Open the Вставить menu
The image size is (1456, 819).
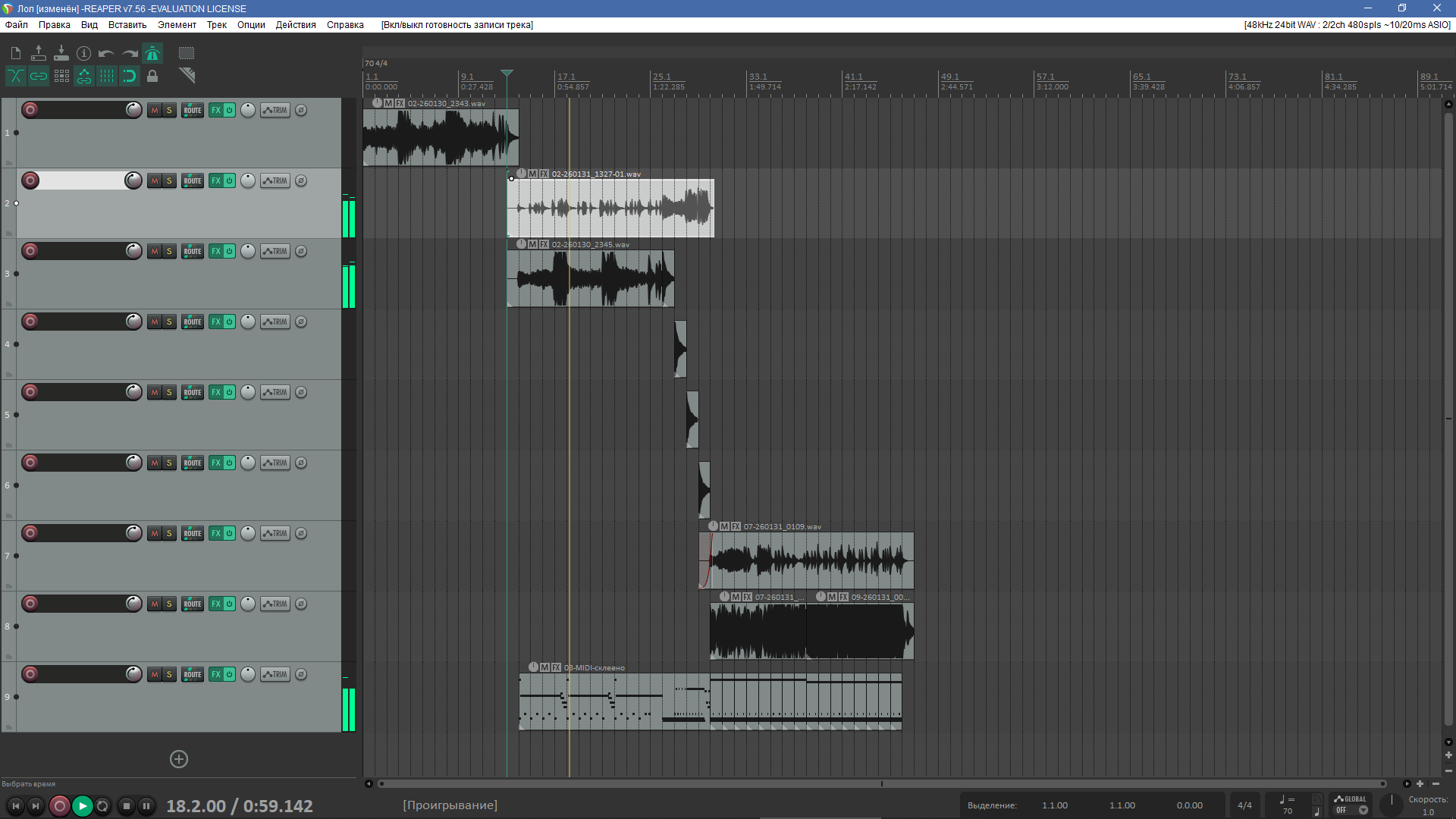tap(127, 25)
